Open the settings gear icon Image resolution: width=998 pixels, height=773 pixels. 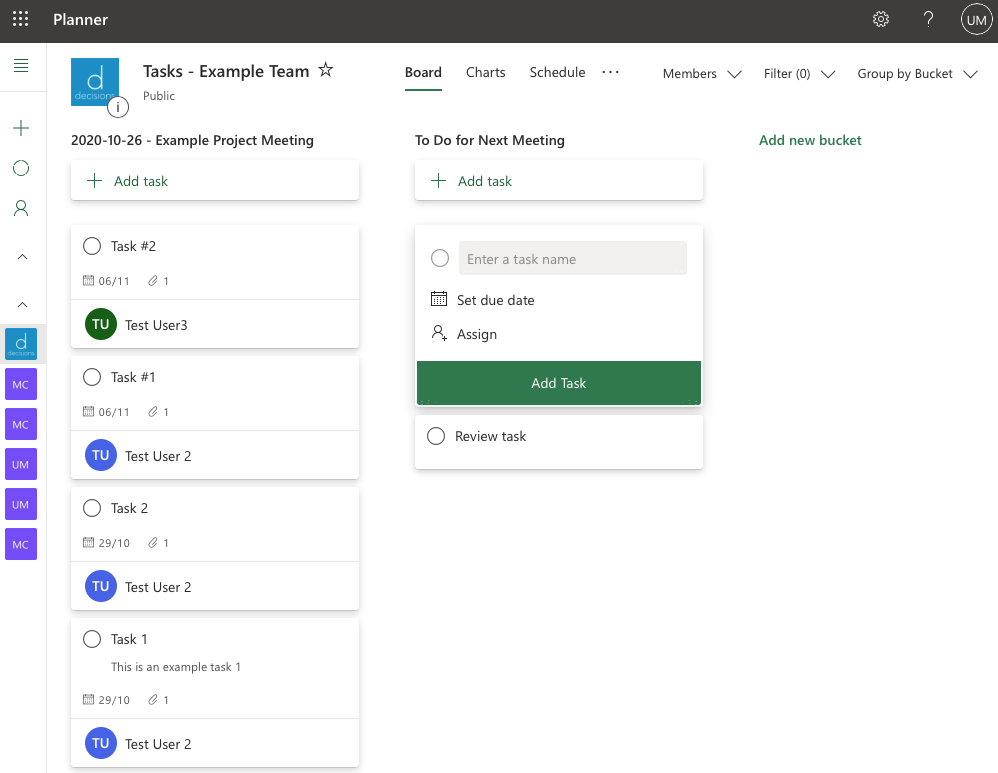[x=881, y=20]
